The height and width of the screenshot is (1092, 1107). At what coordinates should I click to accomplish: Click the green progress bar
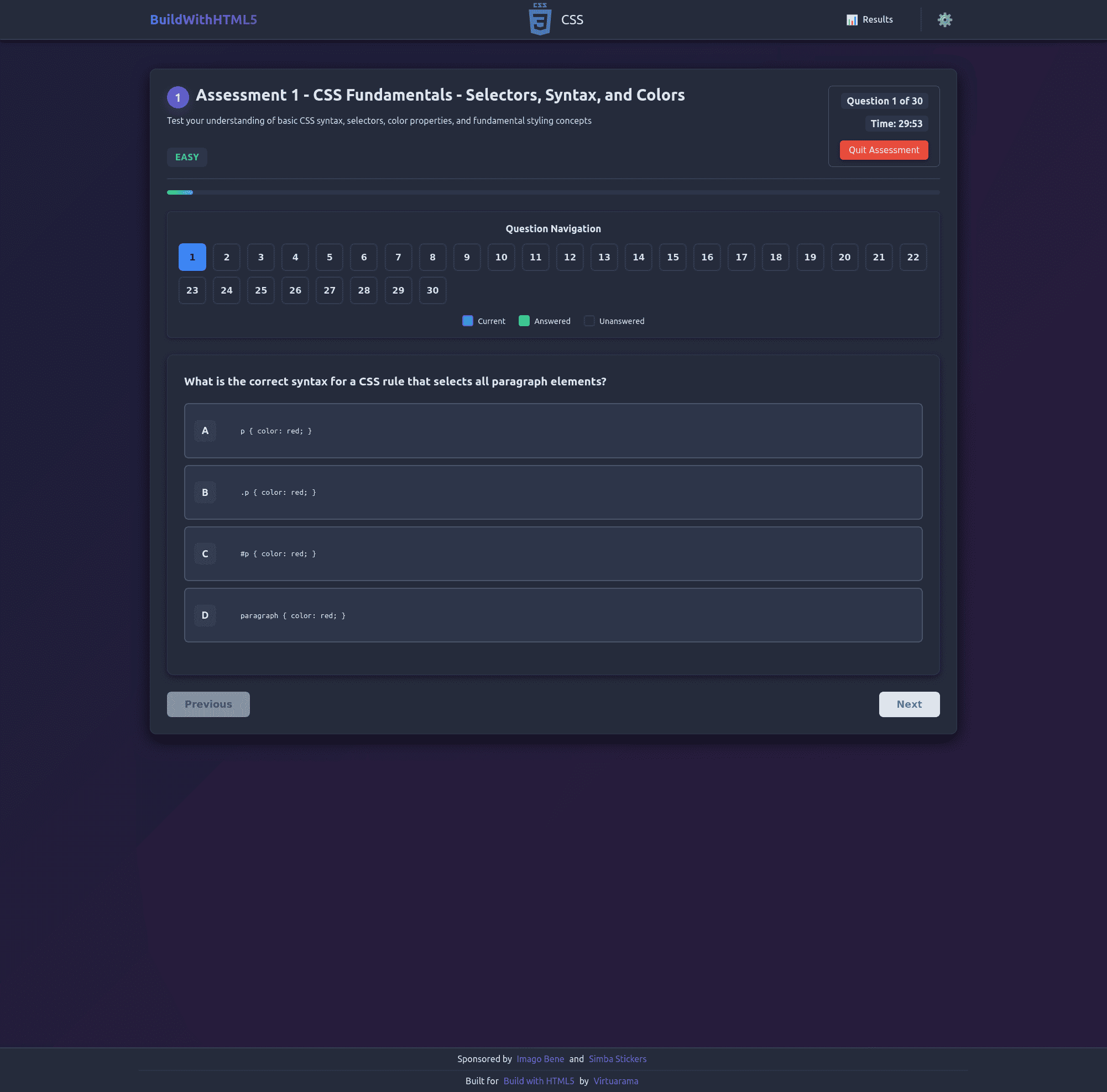tap(179, 192)
